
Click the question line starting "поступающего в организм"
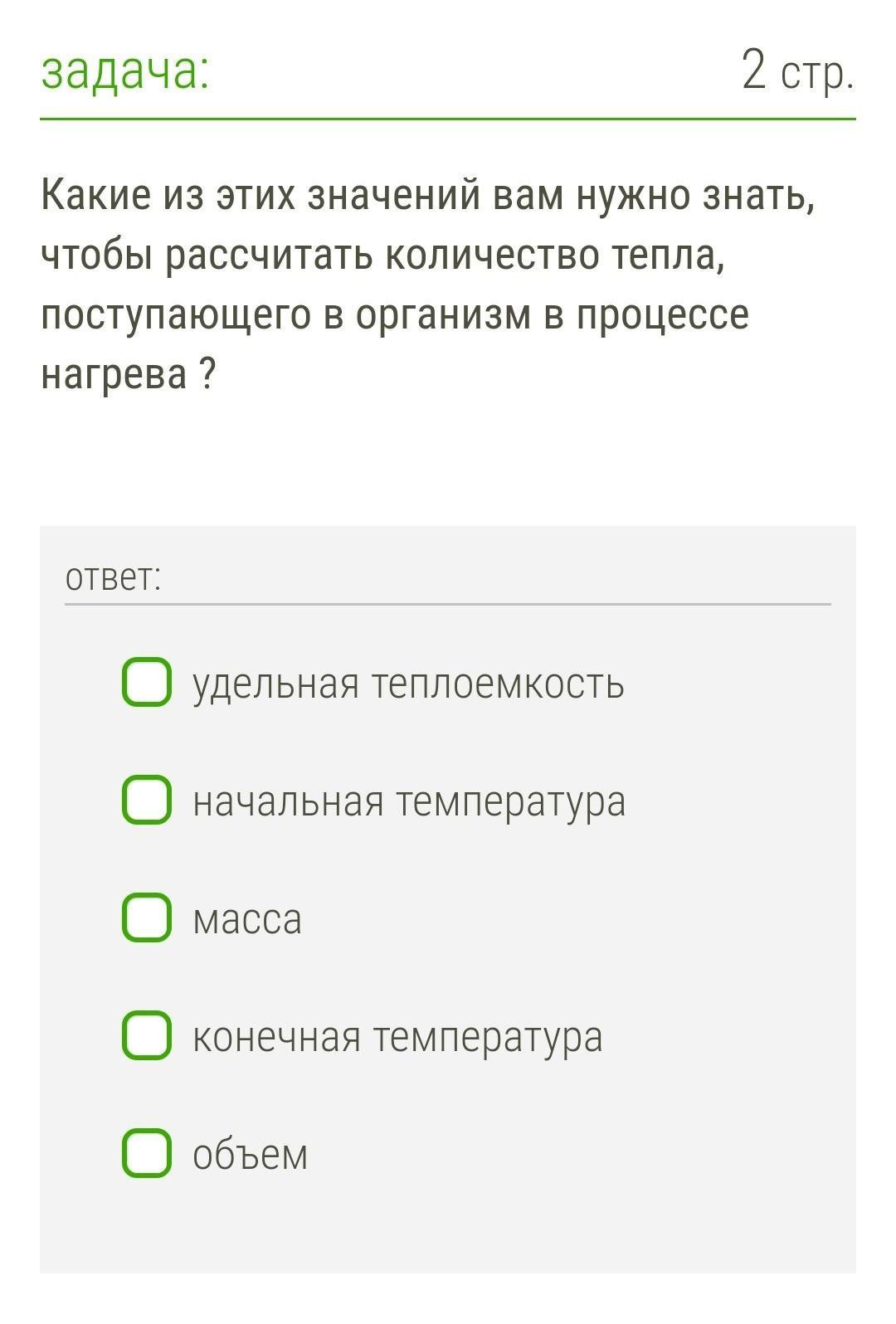point(395,315)
